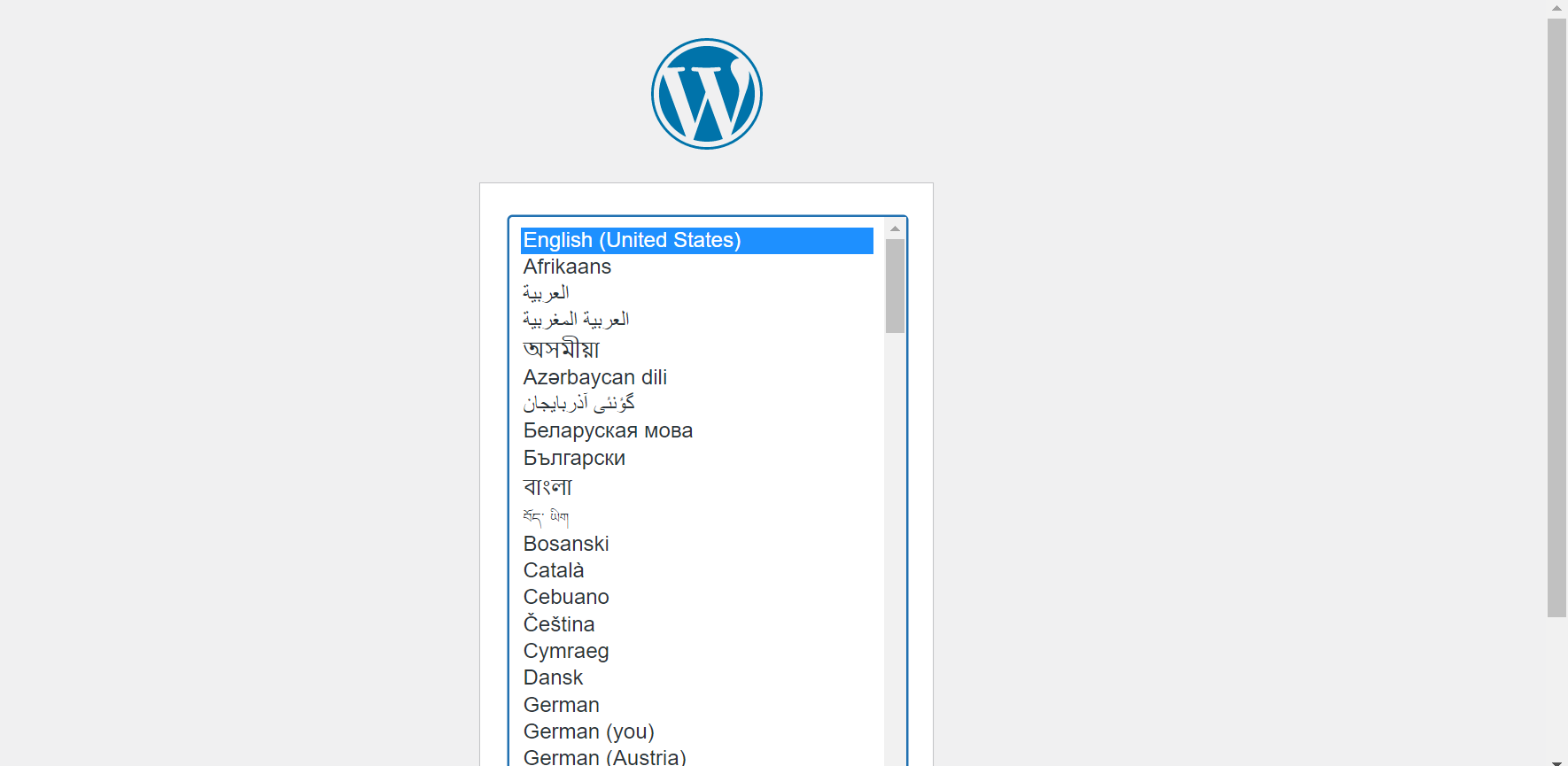
Task: Select English (United States) language
Action: click(x=697, y=241)
